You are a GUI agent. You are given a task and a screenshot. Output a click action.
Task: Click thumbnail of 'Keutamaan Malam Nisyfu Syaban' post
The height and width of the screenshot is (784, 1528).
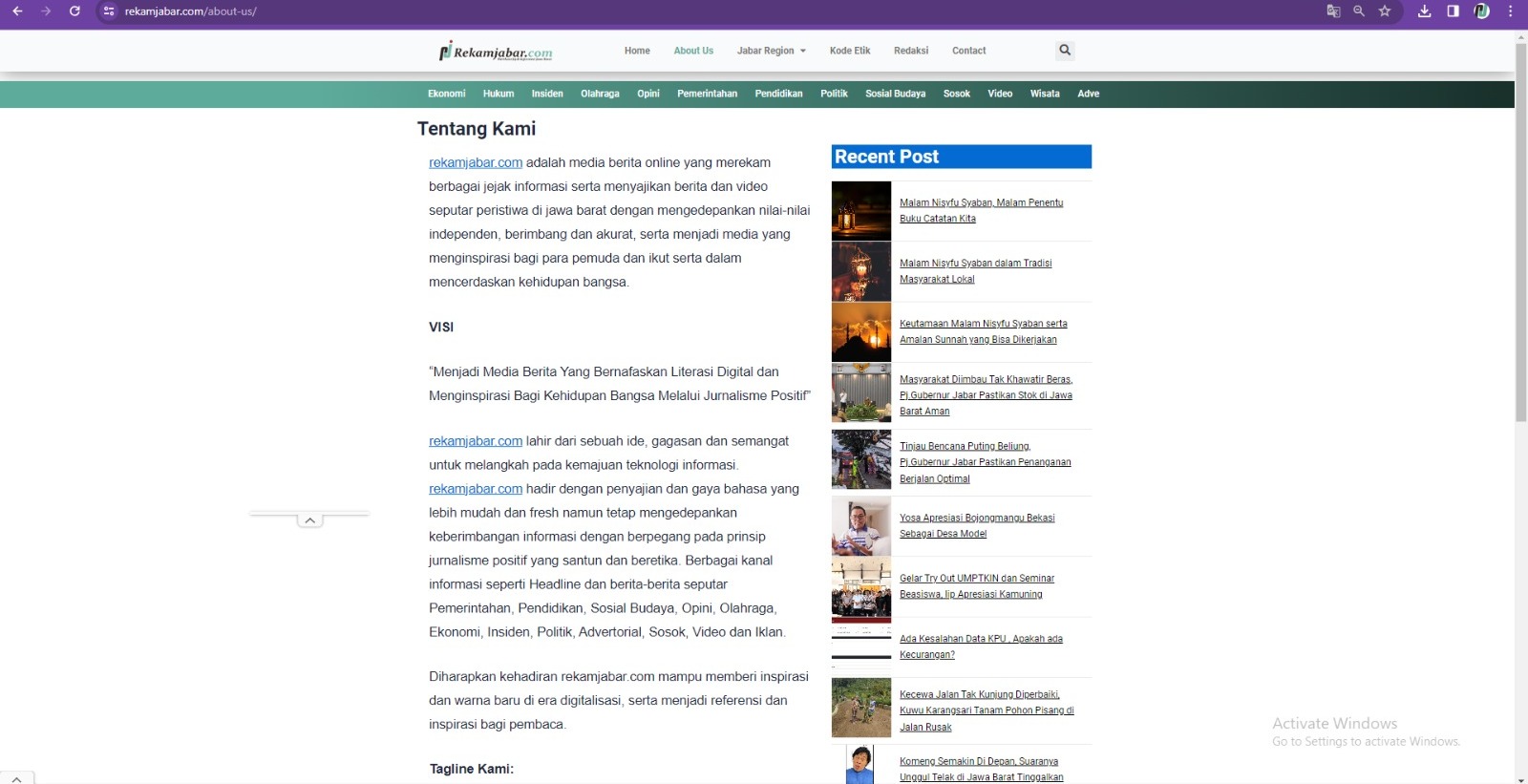coord(860,331)
